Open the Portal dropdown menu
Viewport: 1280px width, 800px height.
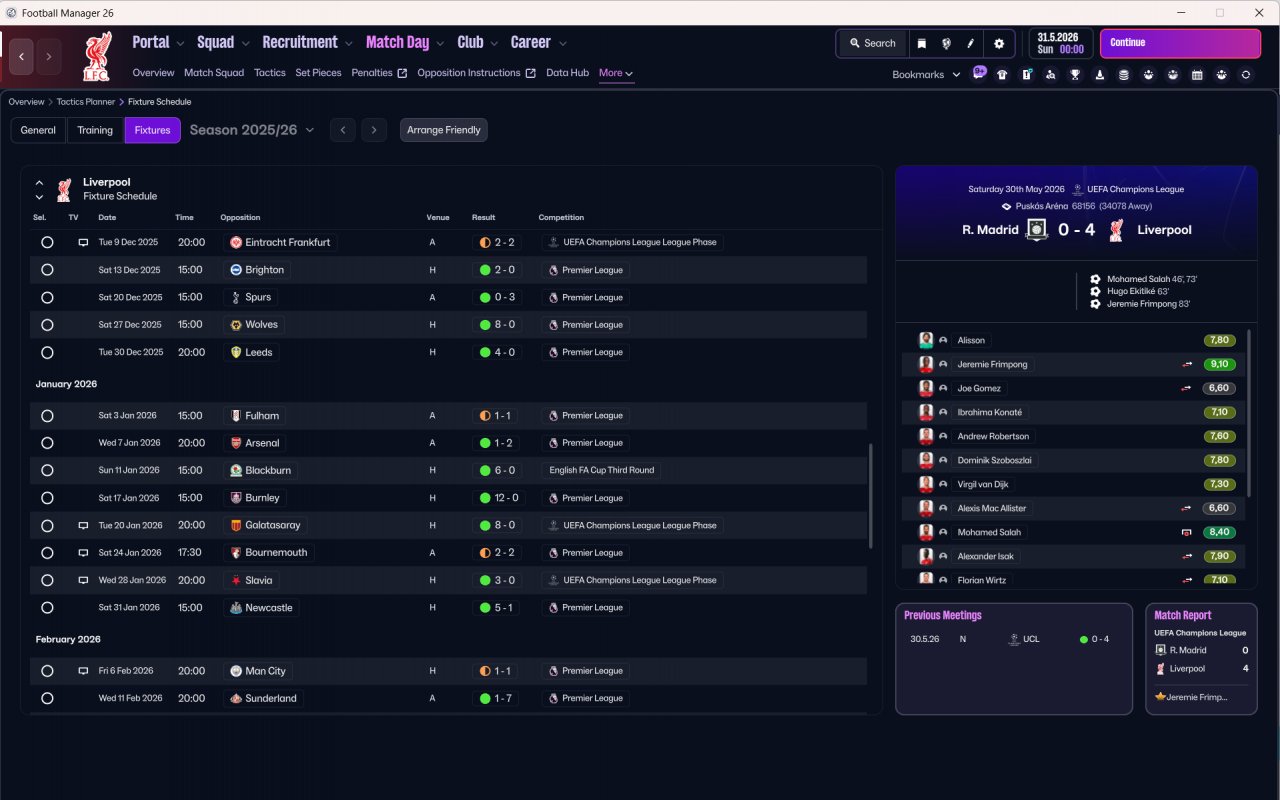(159, 43)
